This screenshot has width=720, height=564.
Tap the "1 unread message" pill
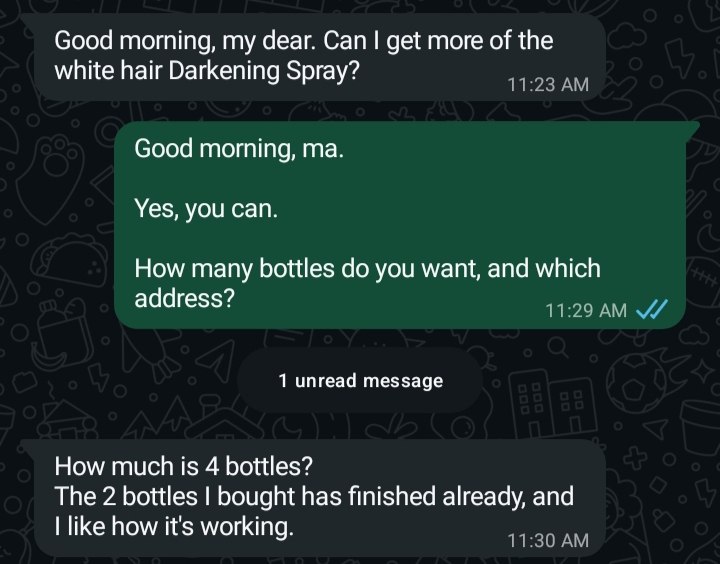[x=360, y=381]
